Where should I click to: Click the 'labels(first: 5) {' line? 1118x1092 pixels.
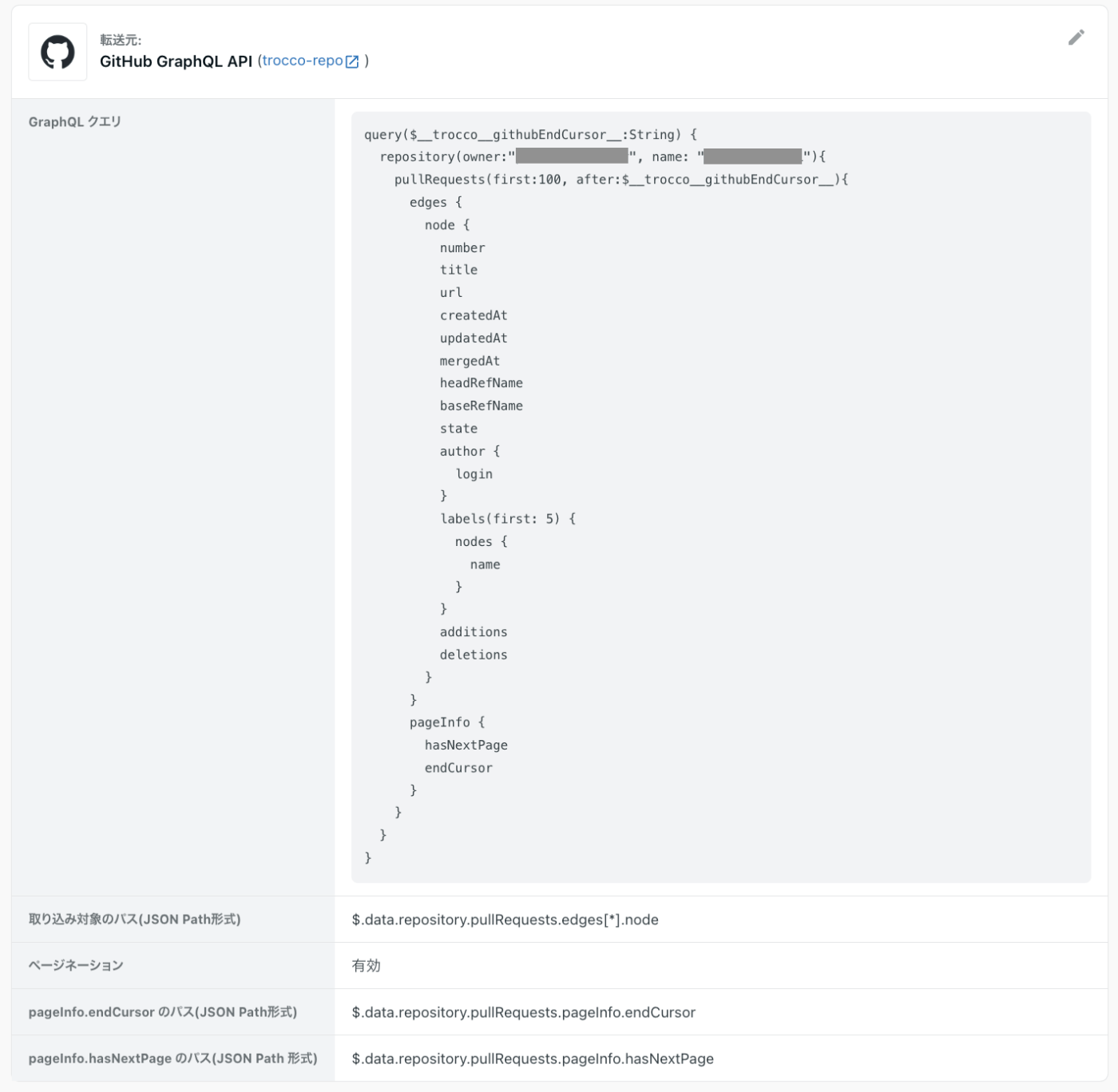click(x=508, y=519)
